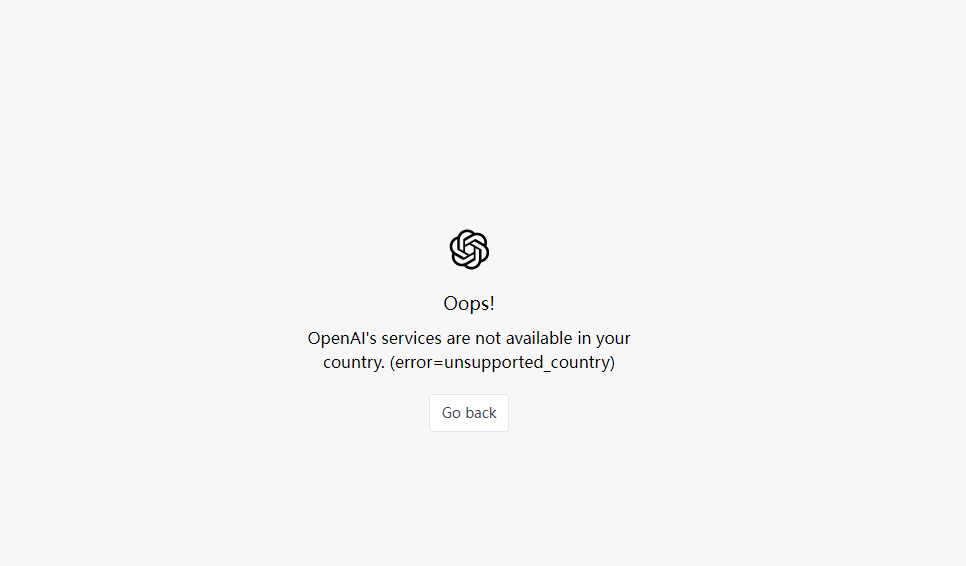Screen dimensions: 966x566
Task: Click the "error=" portion of the code
Action: click(419, 363)
